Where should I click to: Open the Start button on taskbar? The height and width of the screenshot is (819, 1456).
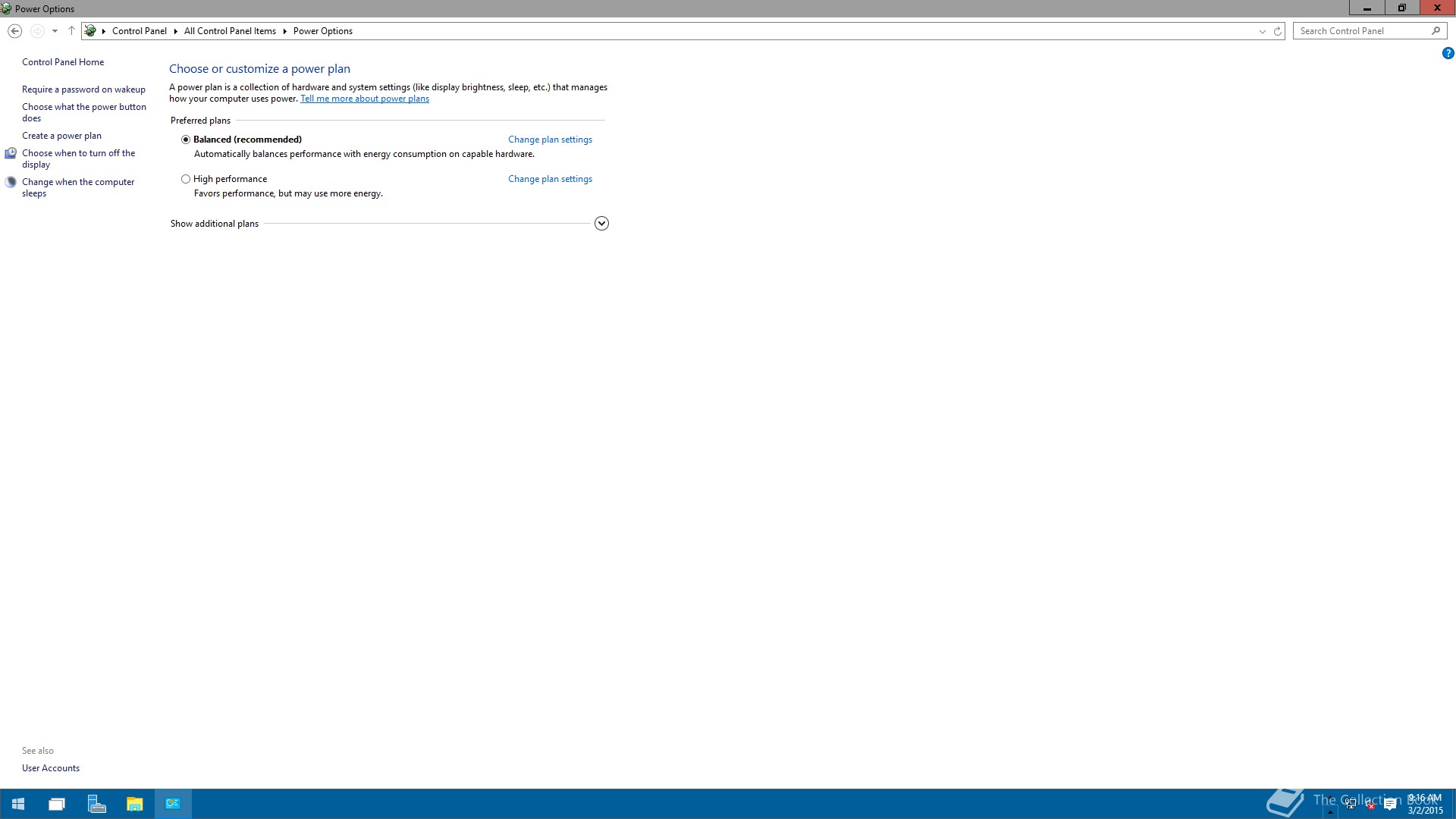point(18,804)
